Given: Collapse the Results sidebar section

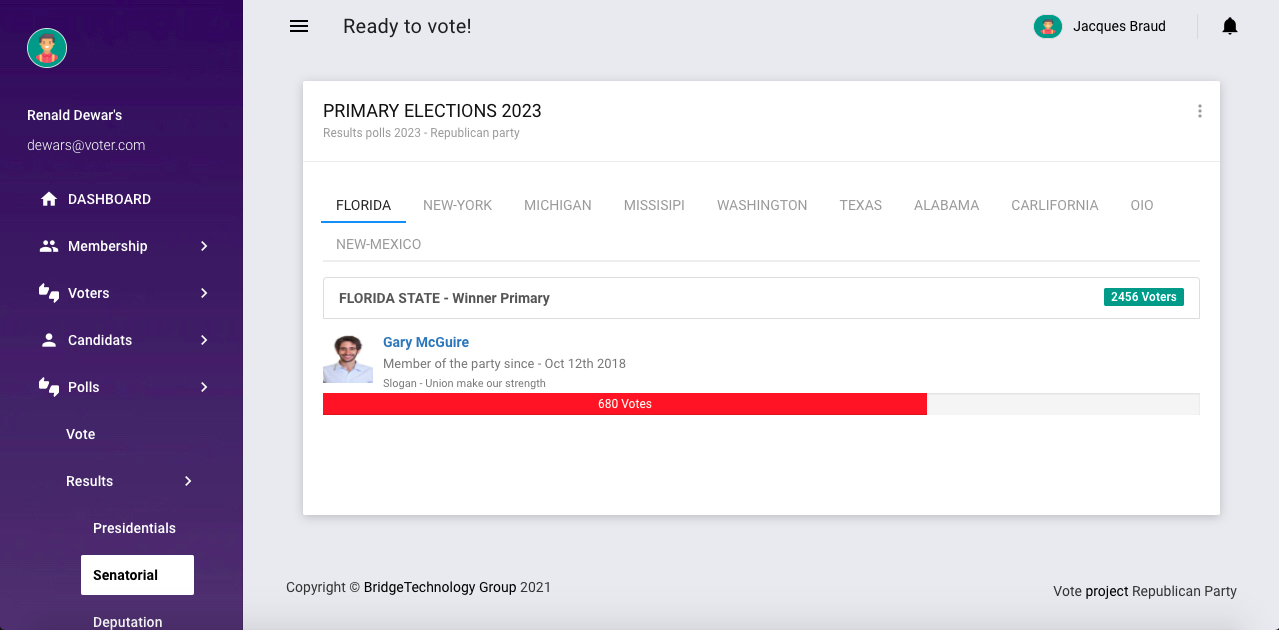Looking at the screenshot, I should (x=188, y=481).
